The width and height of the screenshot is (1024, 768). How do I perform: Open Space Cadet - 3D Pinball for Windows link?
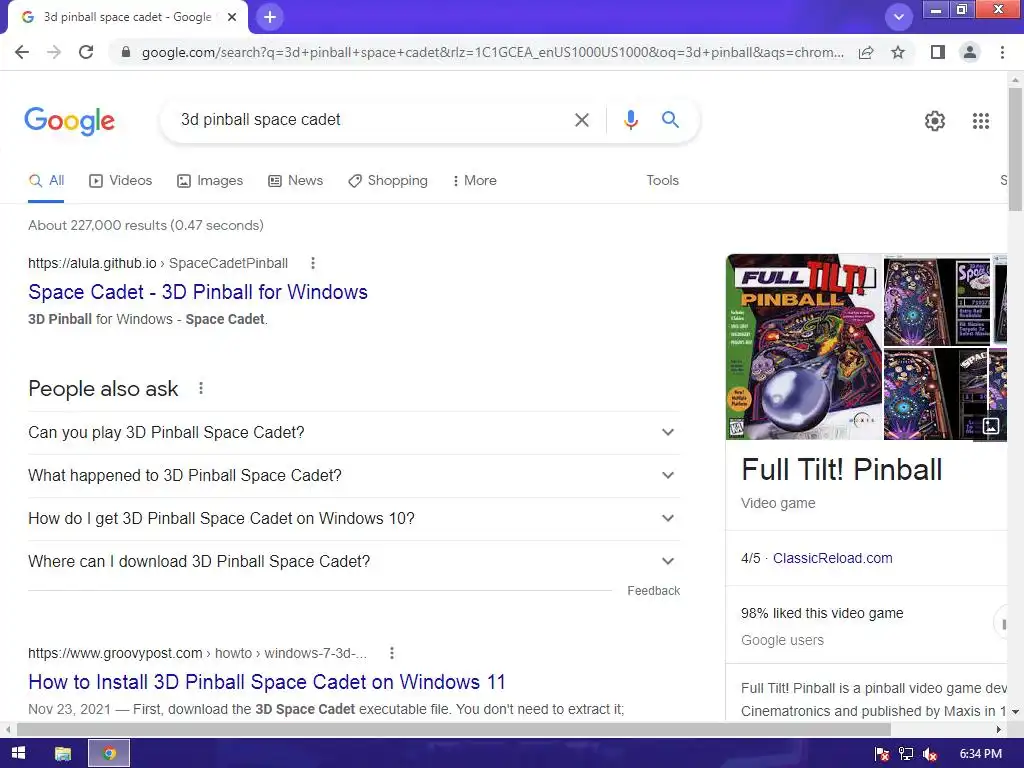[x=198, y=292]
